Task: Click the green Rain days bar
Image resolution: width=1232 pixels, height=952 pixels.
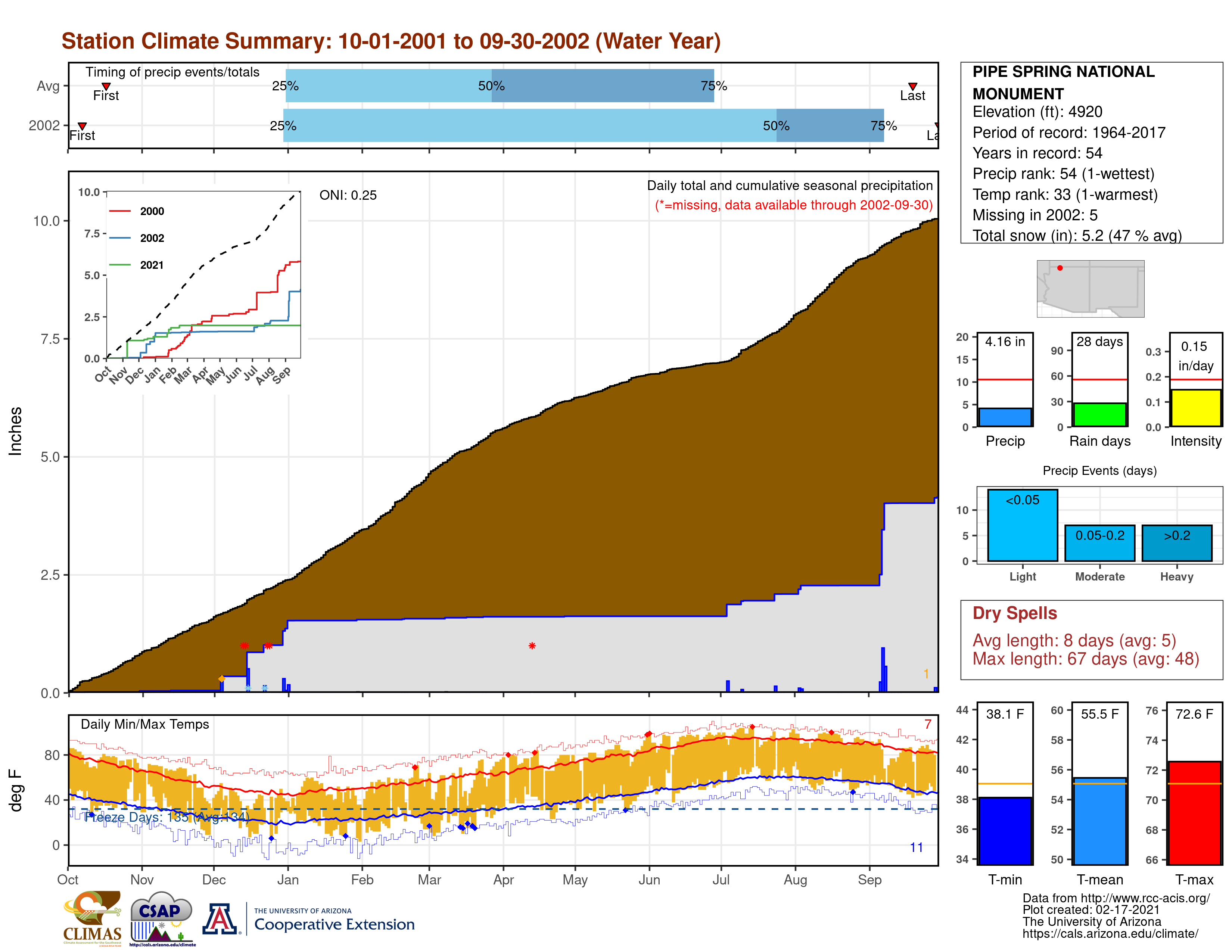Action: (x=1099, y=414)
